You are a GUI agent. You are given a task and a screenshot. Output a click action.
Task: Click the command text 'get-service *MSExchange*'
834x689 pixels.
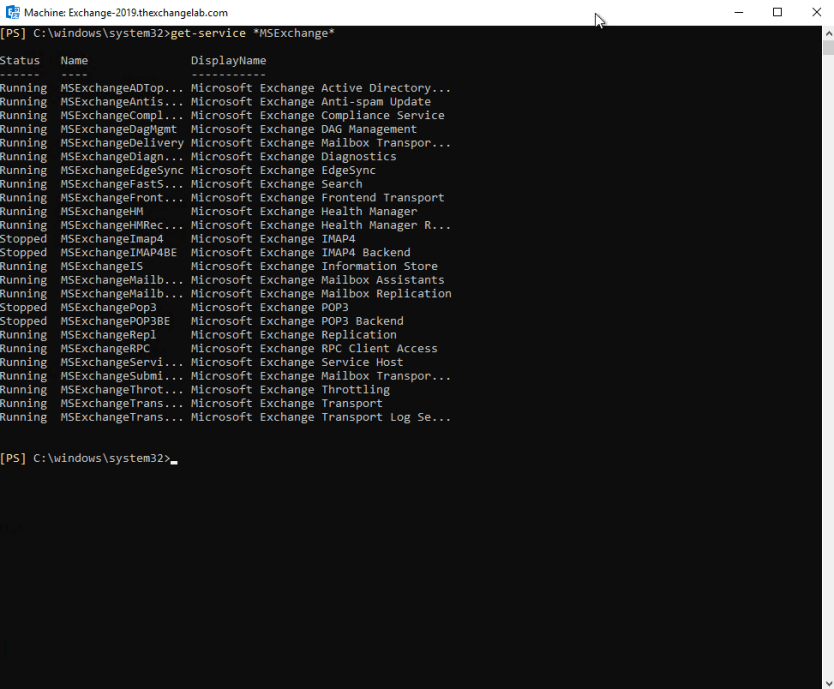point(253,33)
